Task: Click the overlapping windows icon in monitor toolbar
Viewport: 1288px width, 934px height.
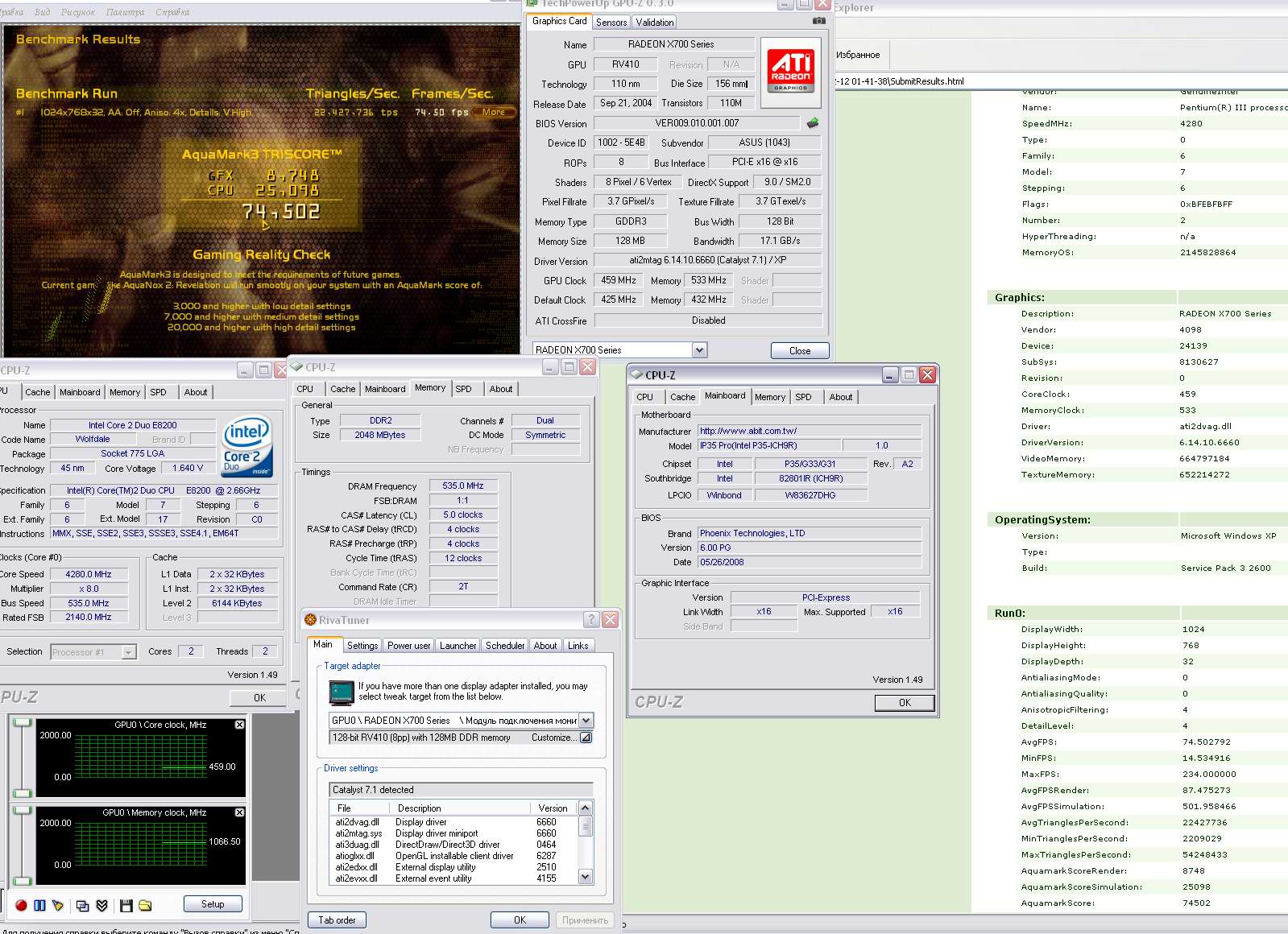Action: pos(82,905)
